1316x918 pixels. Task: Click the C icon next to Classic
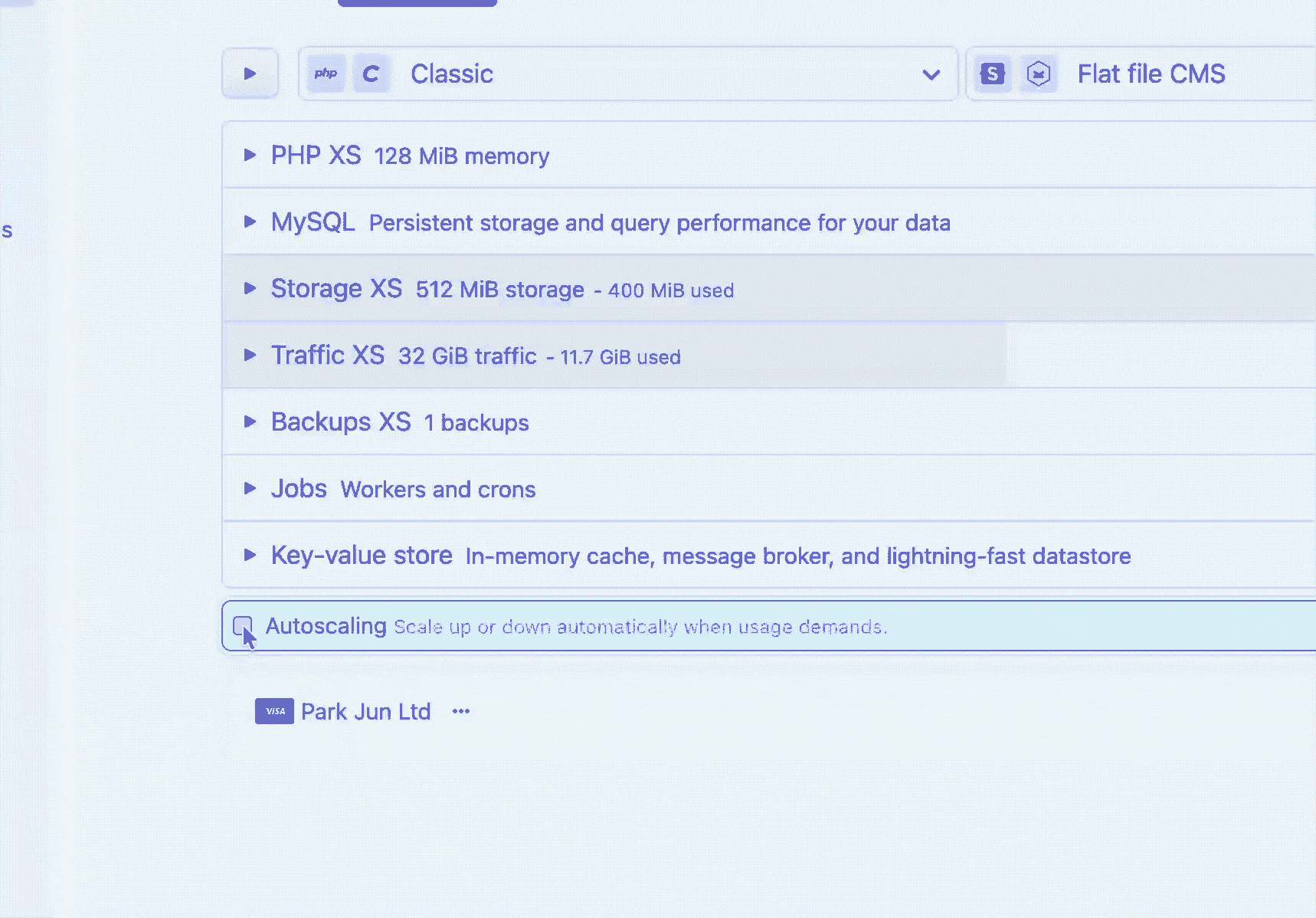point(372,74)
